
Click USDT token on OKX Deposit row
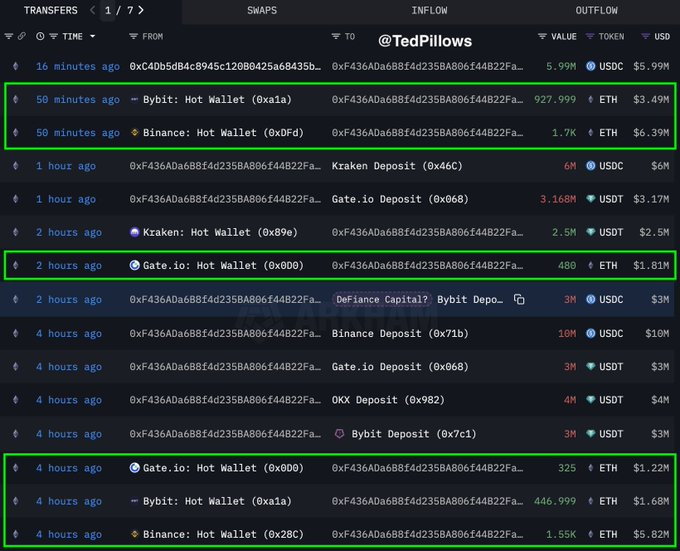(605, 400)
